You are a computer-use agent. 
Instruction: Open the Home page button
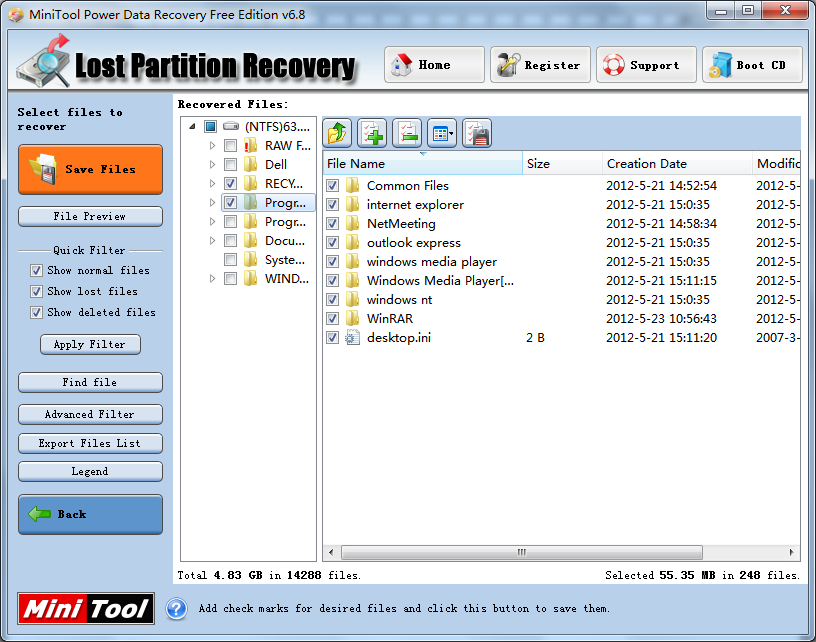pos(434,65)
